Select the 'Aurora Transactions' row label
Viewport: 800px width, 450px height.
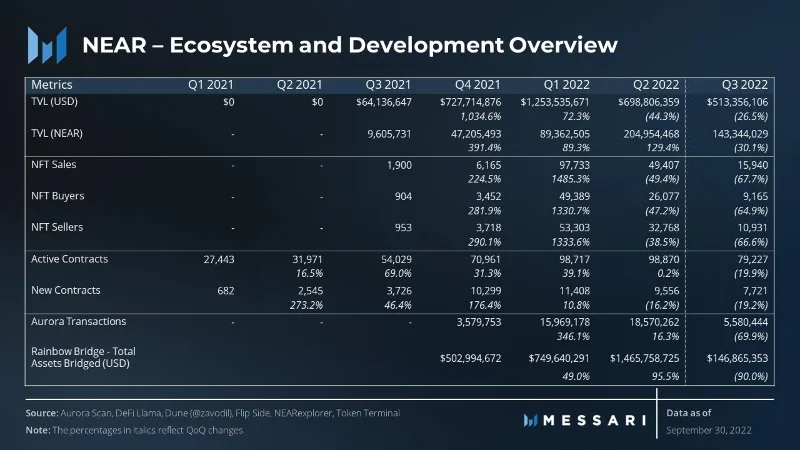tap(79, 321)
